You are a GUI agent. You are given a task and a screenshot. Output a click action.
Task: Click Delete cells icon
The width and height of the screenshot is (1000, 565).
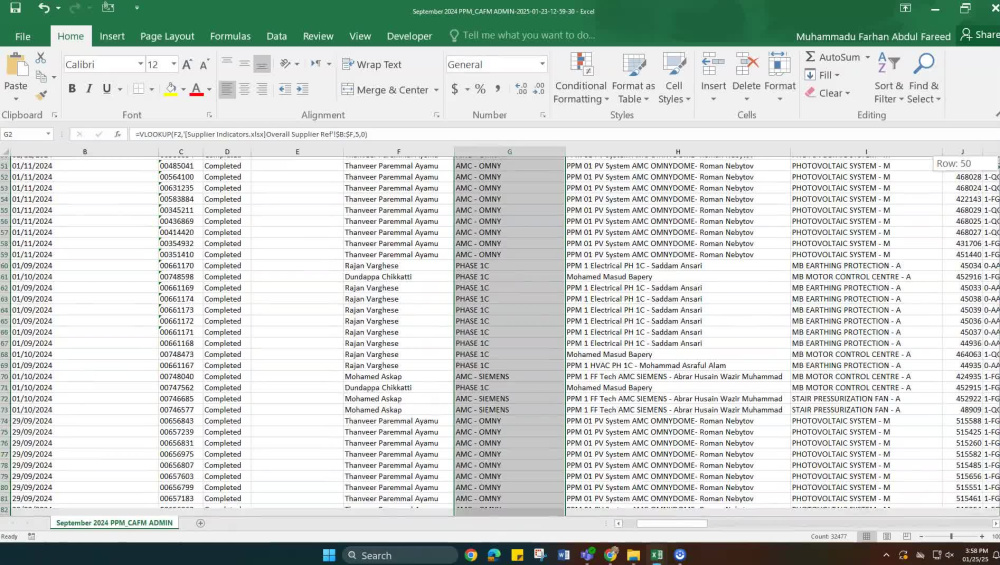tap(747, 66)
